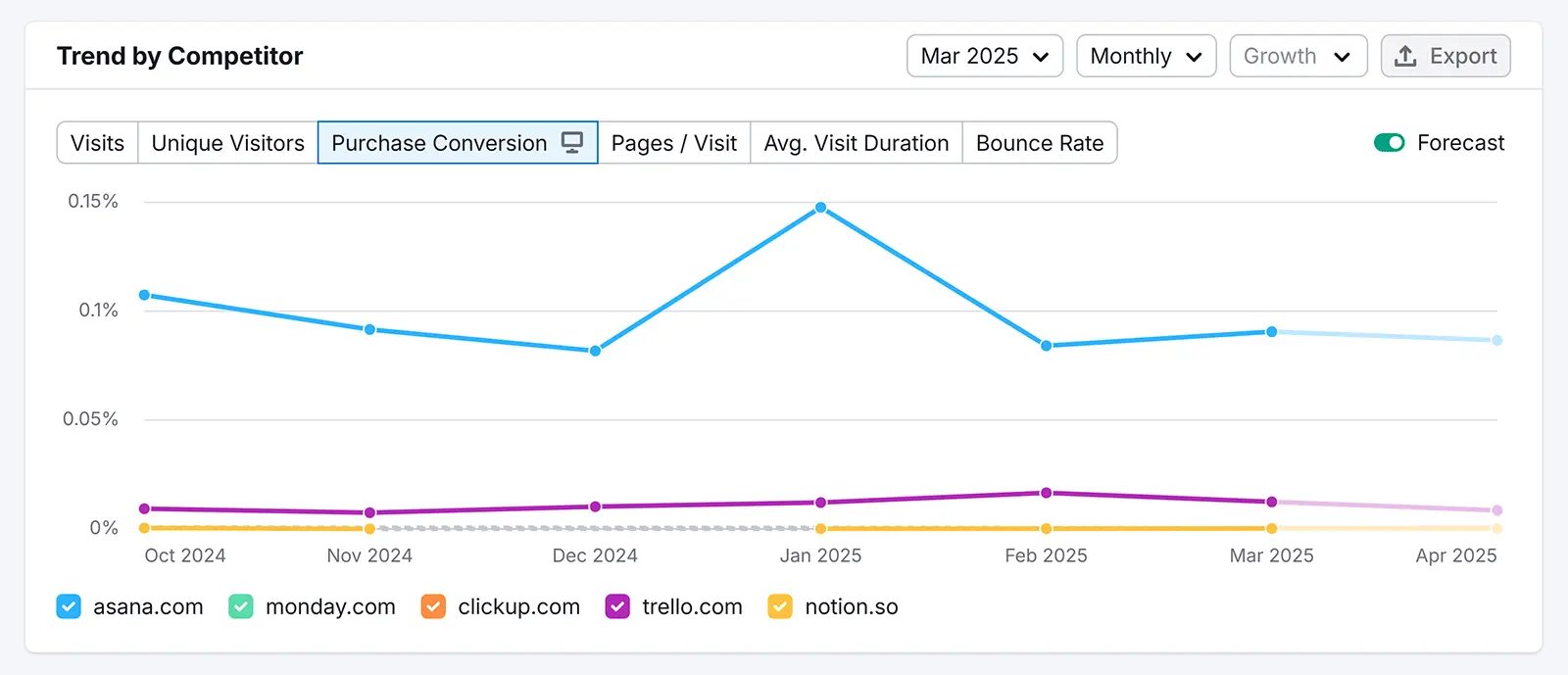Image resolution: width=1568 pixels, height=675 pixels.
Task: Show the Avg. Visit Duration tab
Action: (856, 143)
